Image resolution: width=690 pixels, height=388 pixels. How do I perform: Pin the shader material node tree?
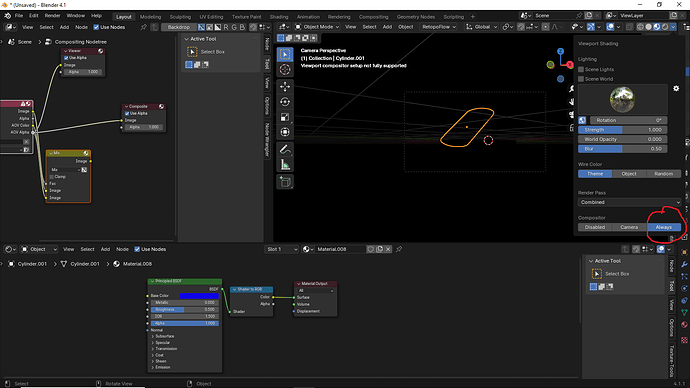tap(399, 249)
